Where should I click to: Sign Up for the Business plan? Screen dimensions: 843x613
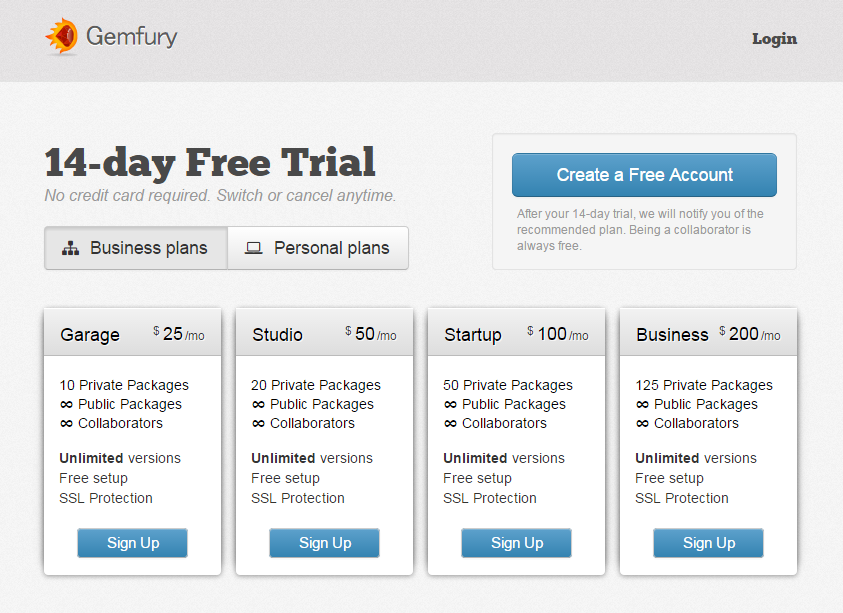pos(708,543)
